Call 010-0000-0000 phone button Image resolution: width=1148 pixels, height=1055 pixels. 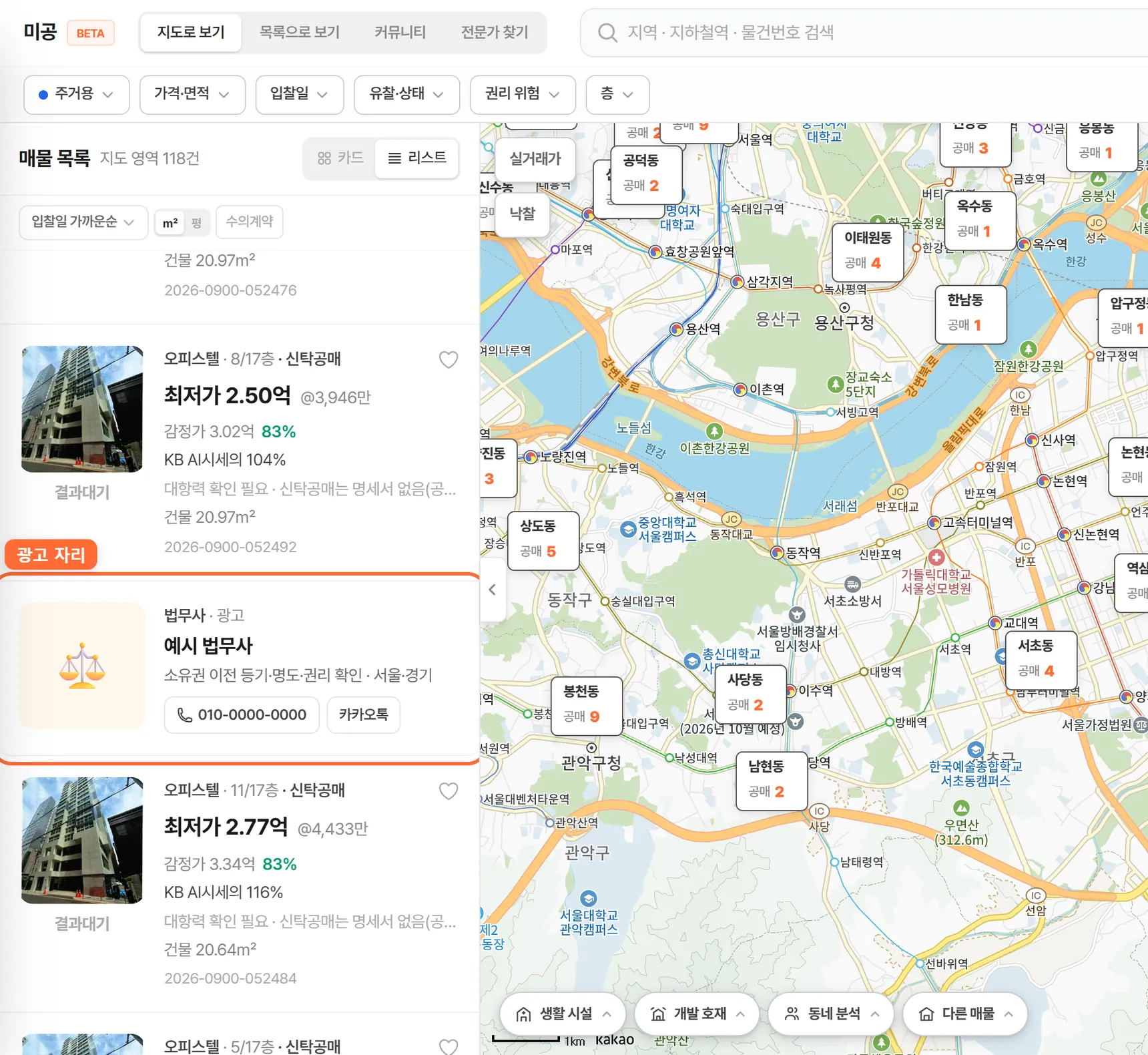click(x=242, y=714)
